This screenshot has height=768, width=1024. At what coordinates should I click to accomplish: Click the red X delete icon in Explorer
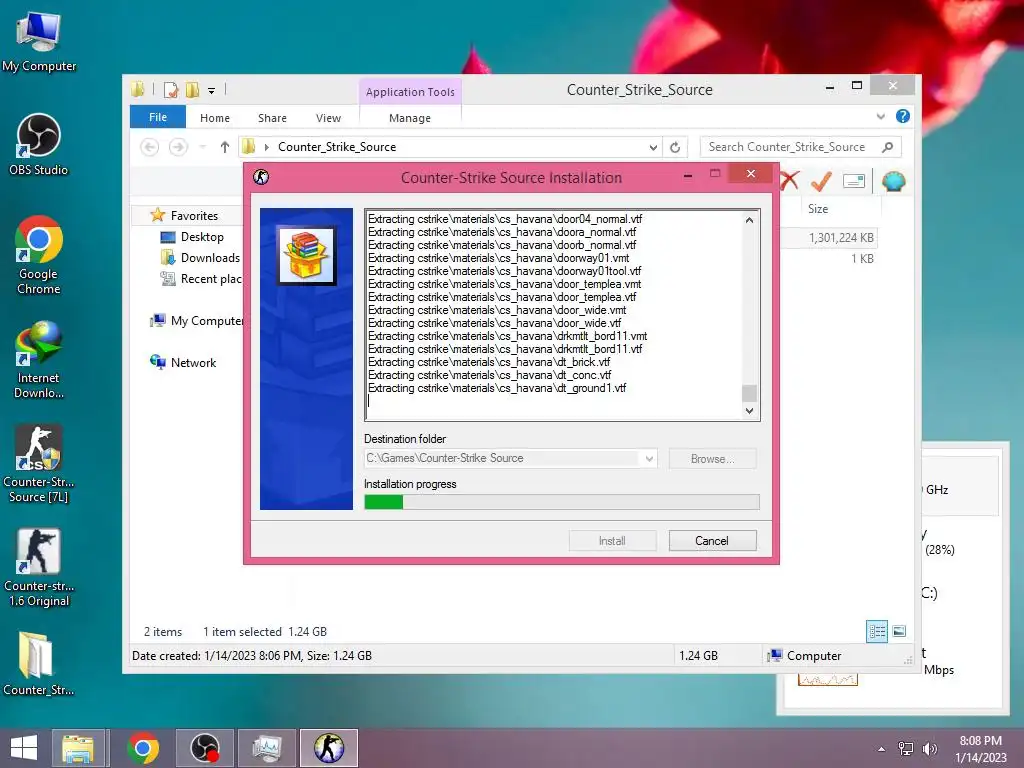790,181
